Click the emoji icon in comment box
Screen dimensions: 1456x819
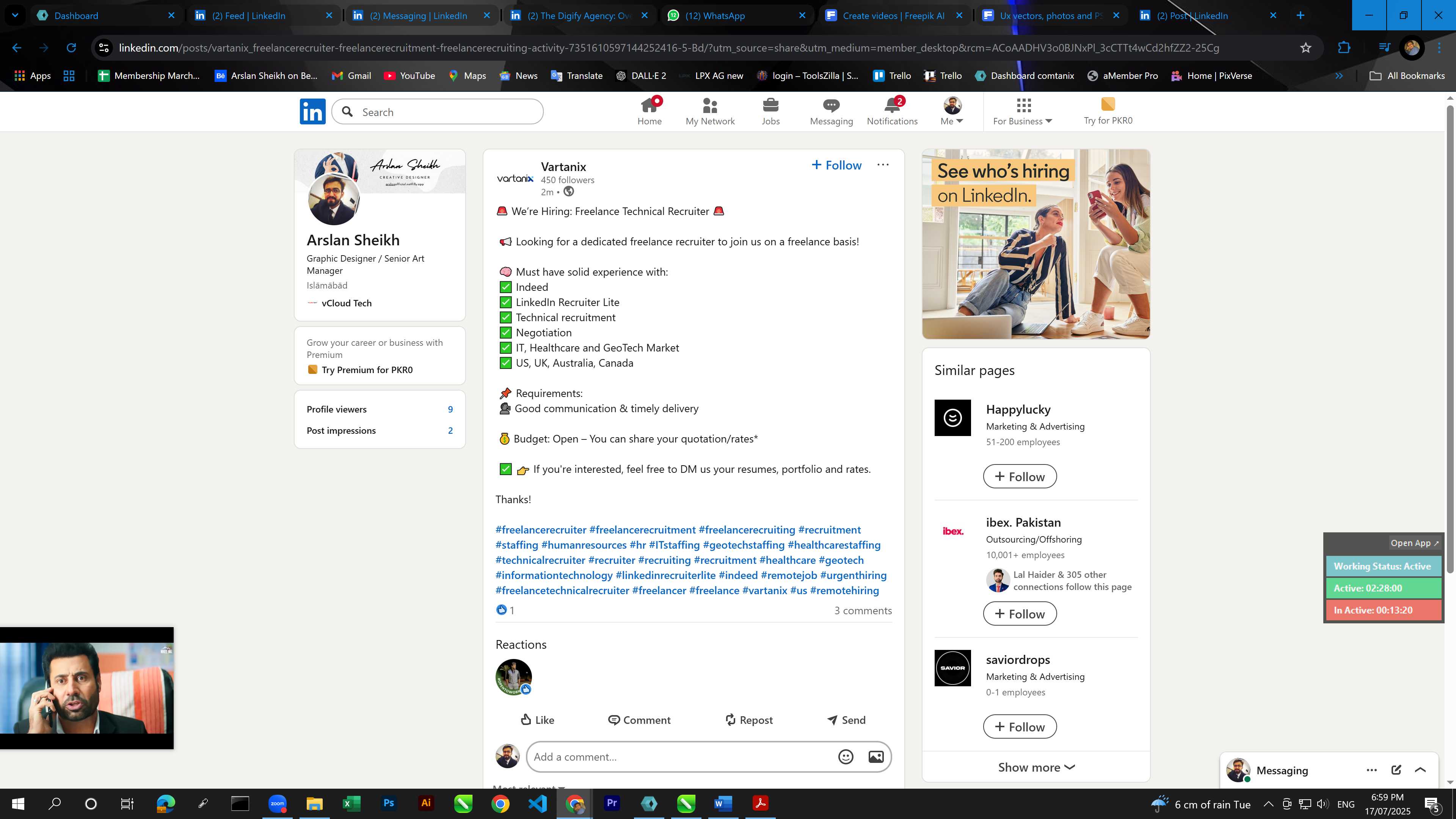pyautogui.click(x=846, y=757)
